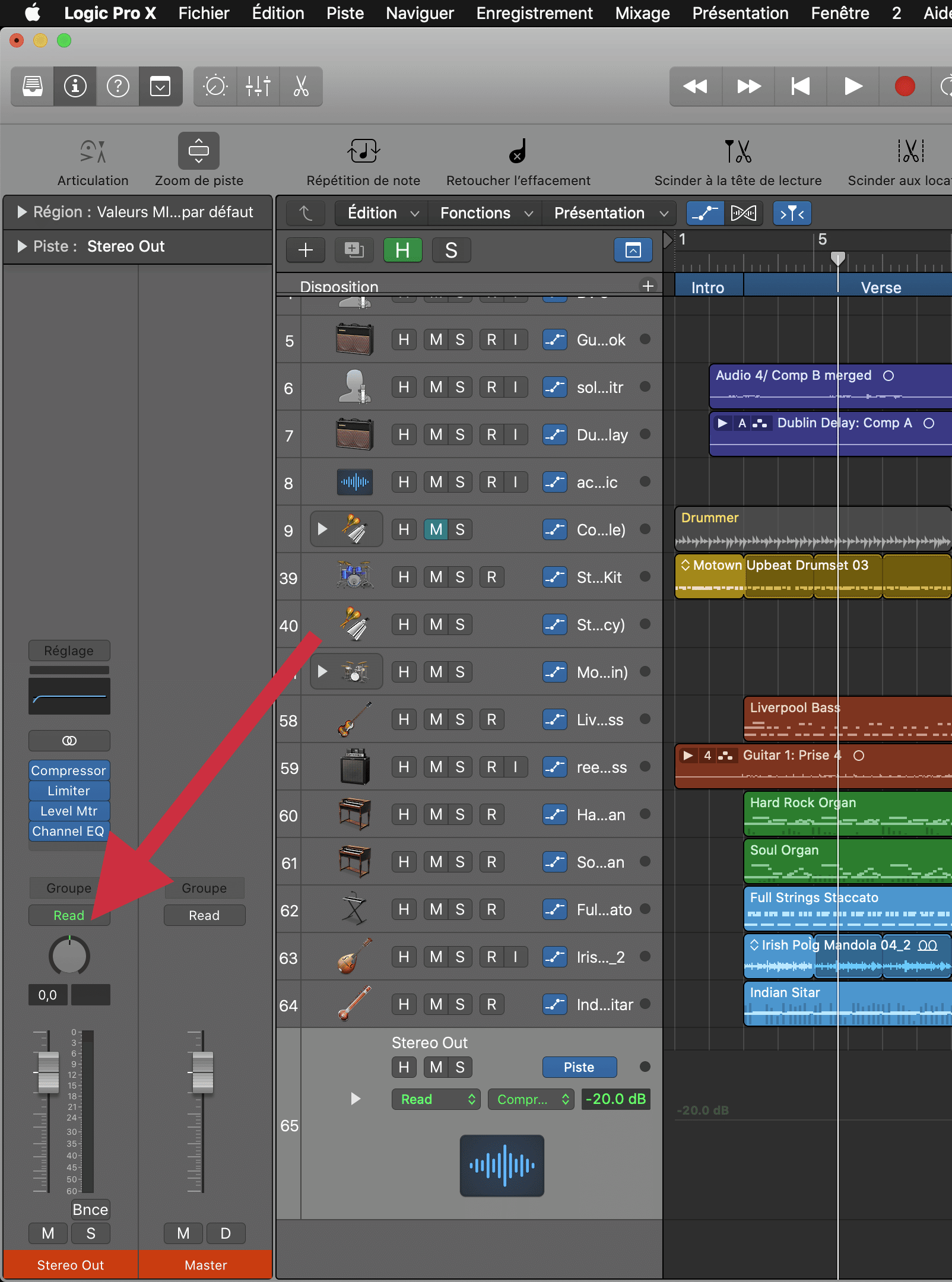
Task: Expand Mo...in) track stack triangle
Action: (322, 671)
